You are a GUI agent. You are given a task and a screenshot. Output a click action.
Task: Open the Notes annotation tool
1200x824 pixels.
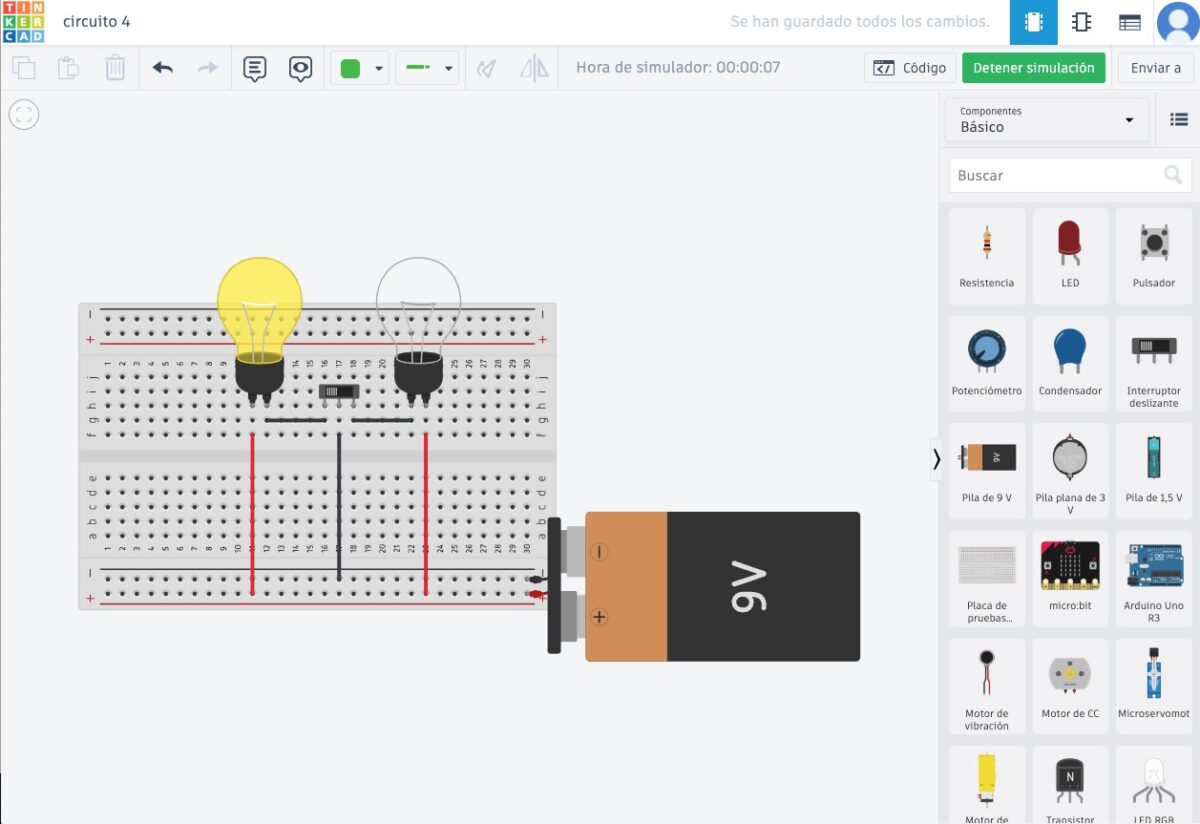click(254, 68)
